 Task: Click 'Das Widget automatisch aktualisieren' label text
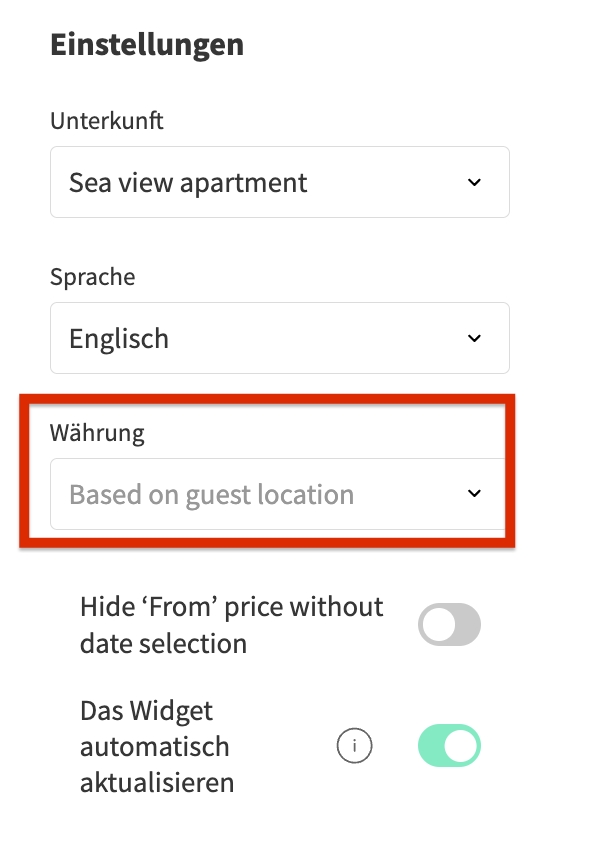157,746
